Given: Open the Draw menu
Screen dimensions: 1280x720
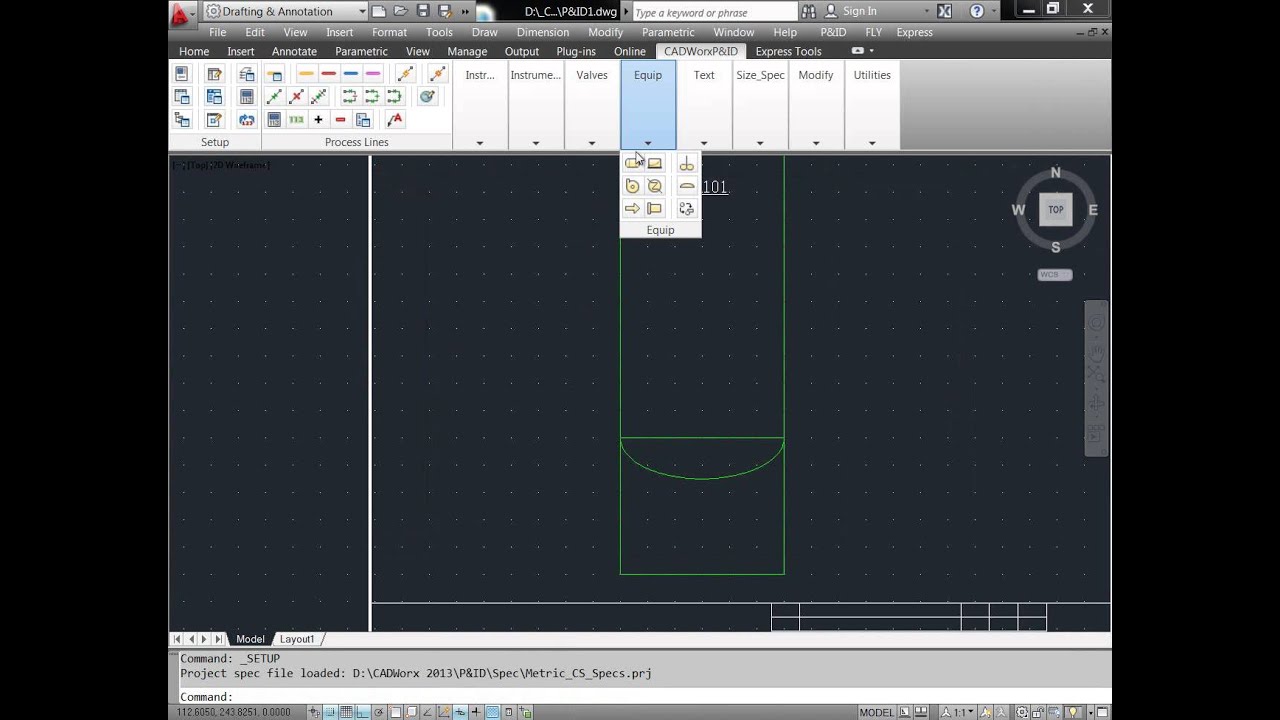Looking at the screenshot, I should pos(484,32).
